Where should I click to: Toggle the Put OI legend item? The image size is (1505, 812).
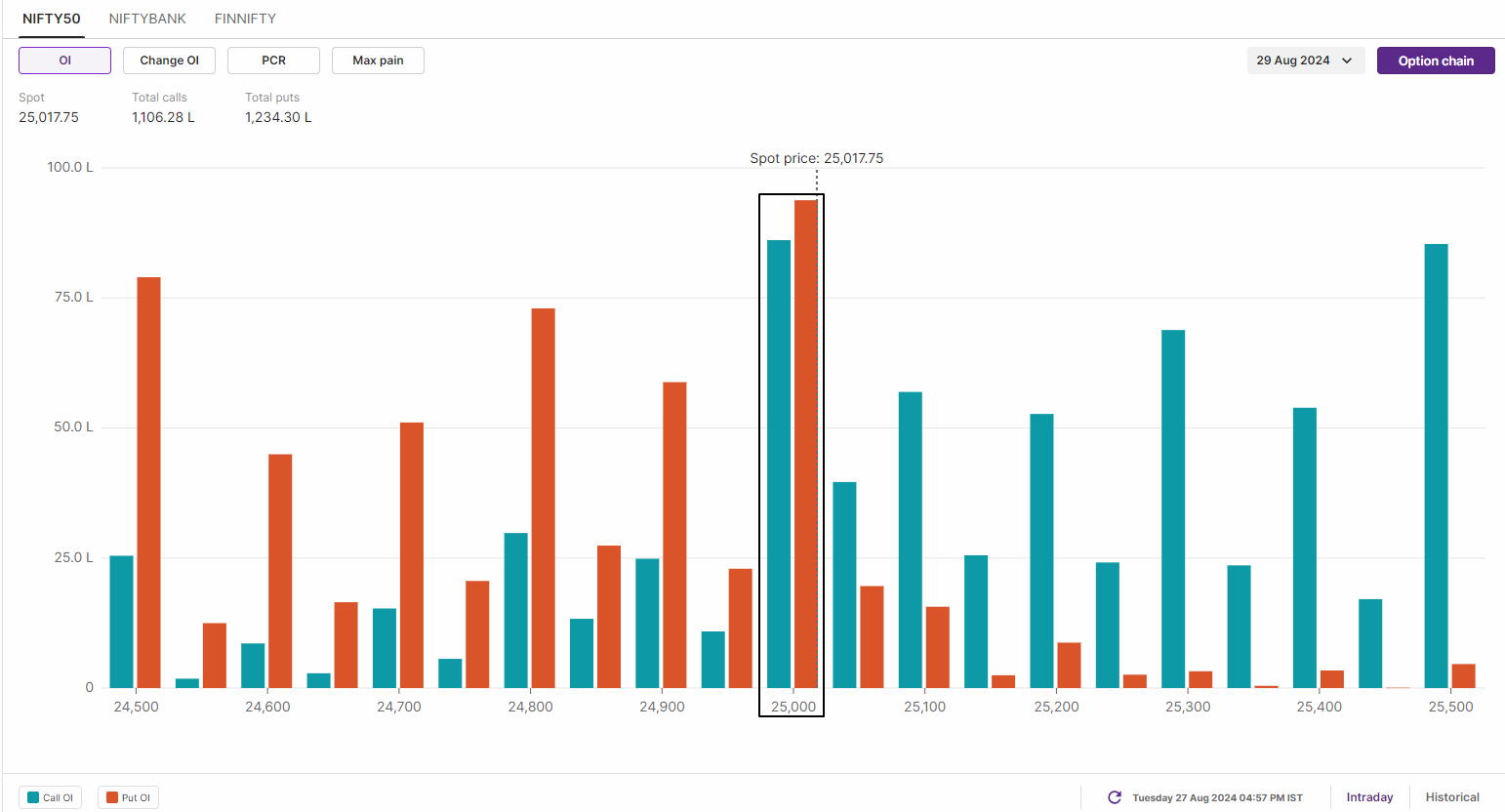(x=128, y=797)
